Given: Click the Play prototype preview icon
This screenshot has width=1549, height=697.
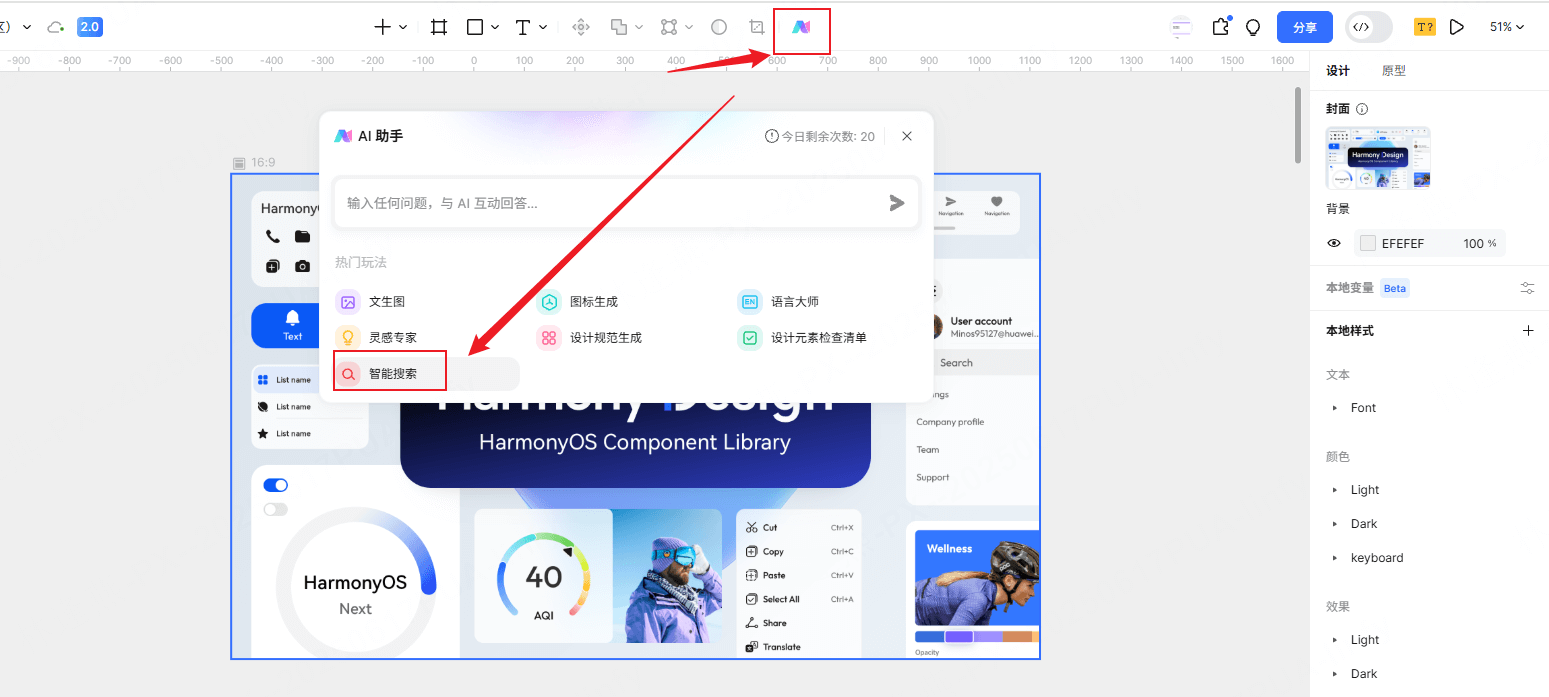Looking at the screenshot, I should pyautogui.click(x=1457, y=27).
